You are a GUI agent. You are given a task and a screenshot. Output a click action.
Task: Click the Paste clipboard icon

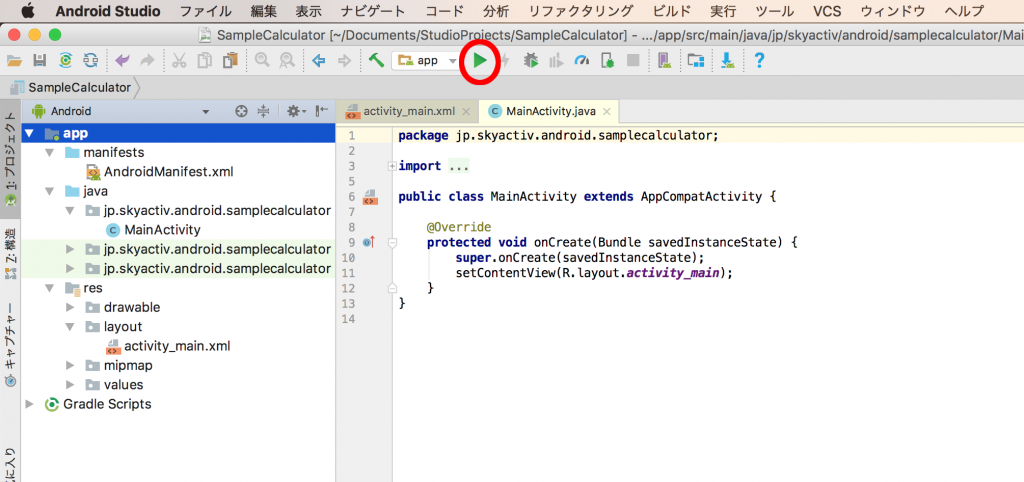[x=230, y=61]
